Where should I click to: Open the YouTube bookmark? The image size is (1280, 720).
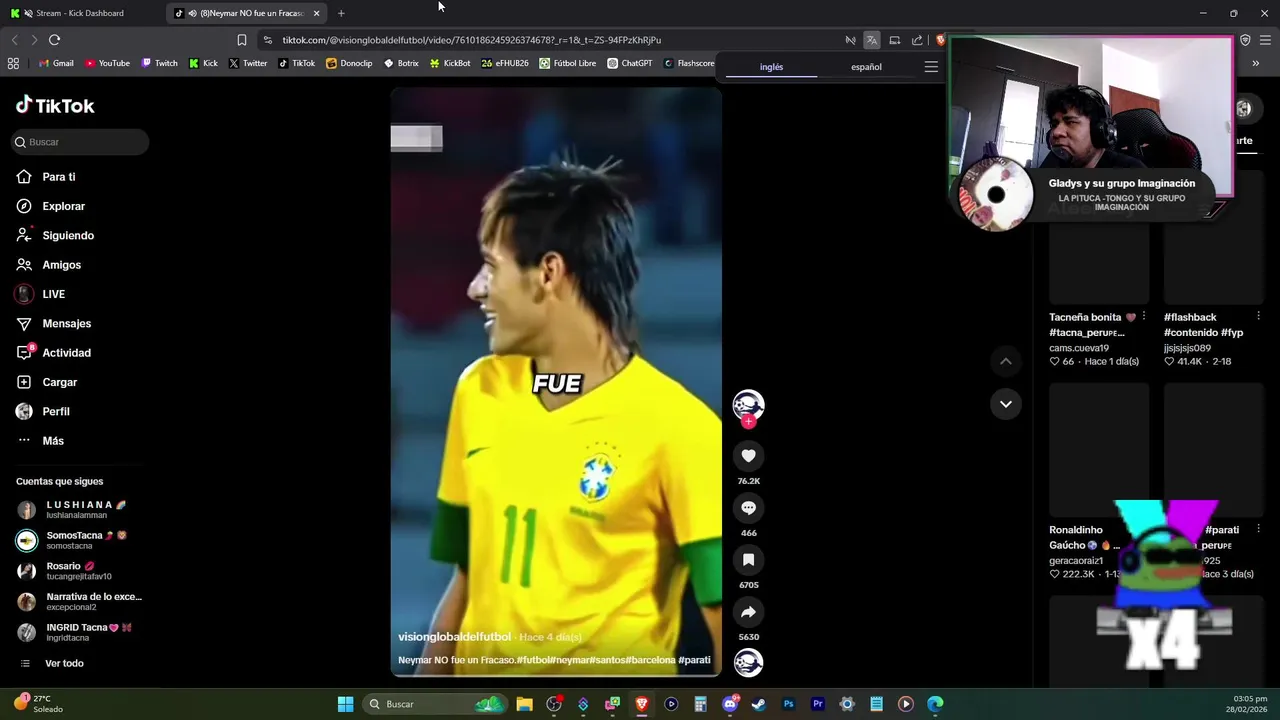pos(107,63)
